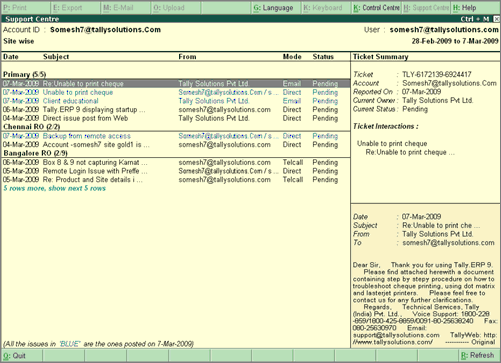
Task: Select 'Account -somesh7 site gold1 is' ticket
Action: click(176, 145)
